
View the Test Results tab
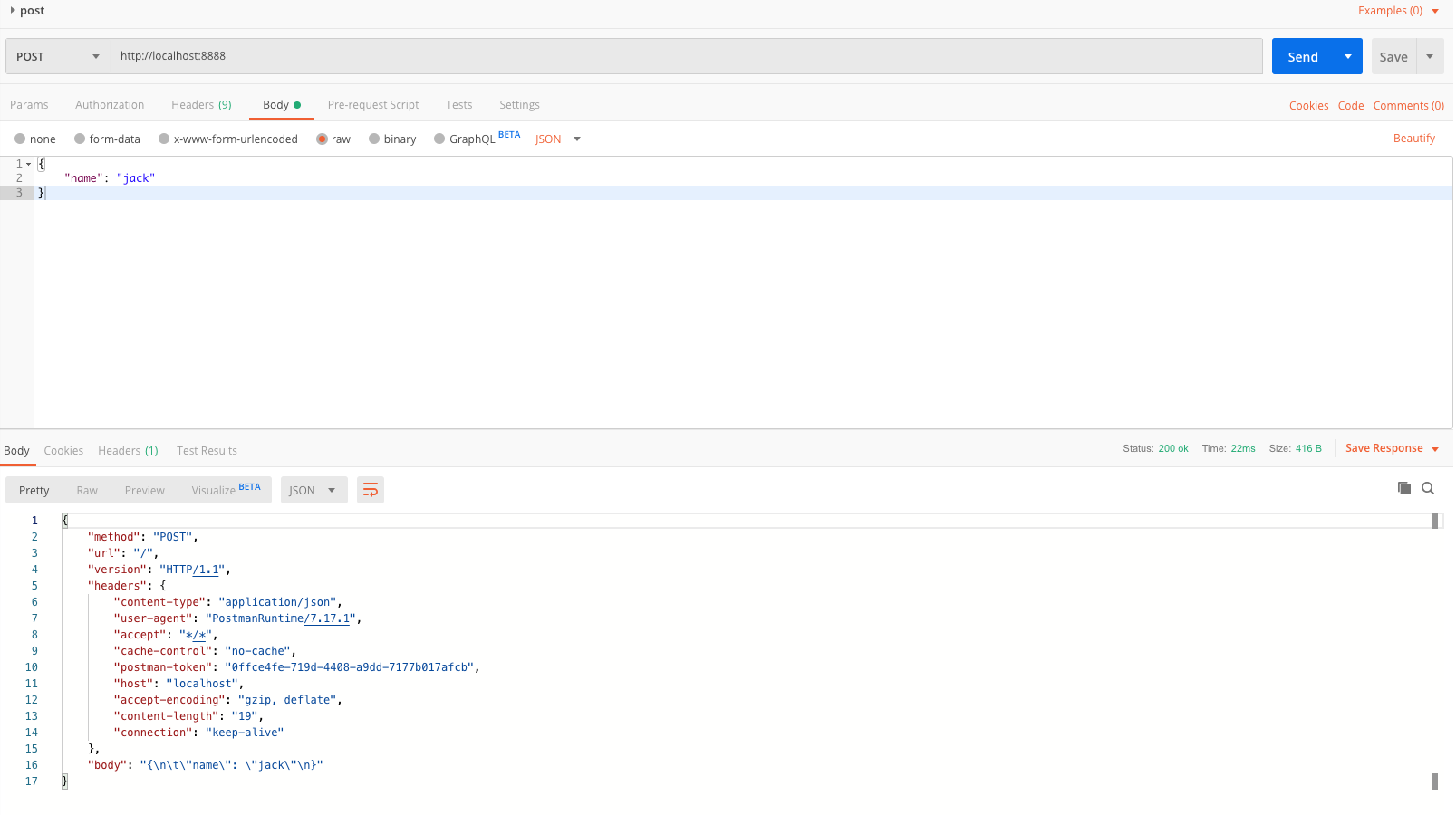pyautogui.click(x=207, y=451)
